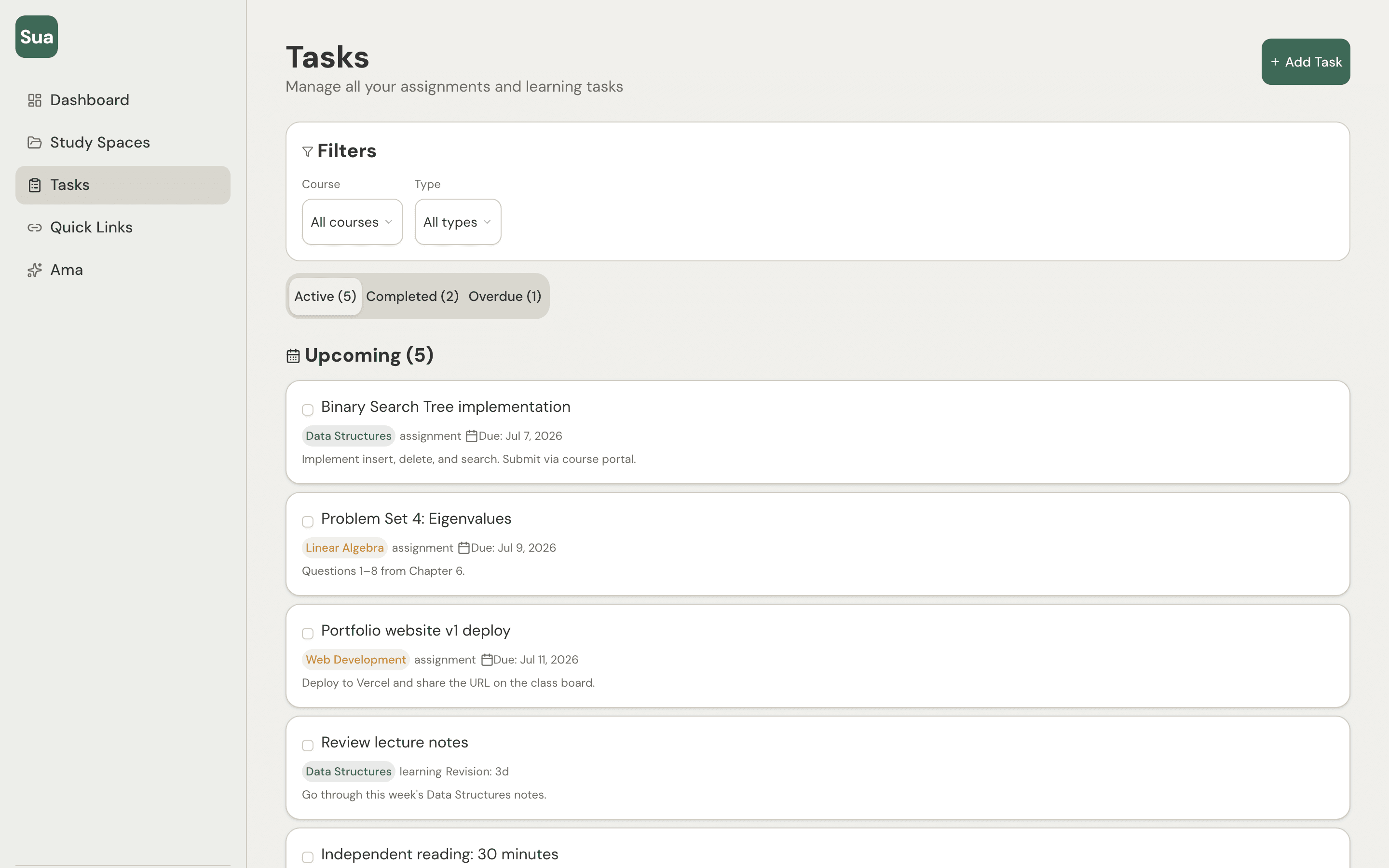Screen dimensions: 1389x868
Task: Click the Course filter label
Action: [321, 184]
